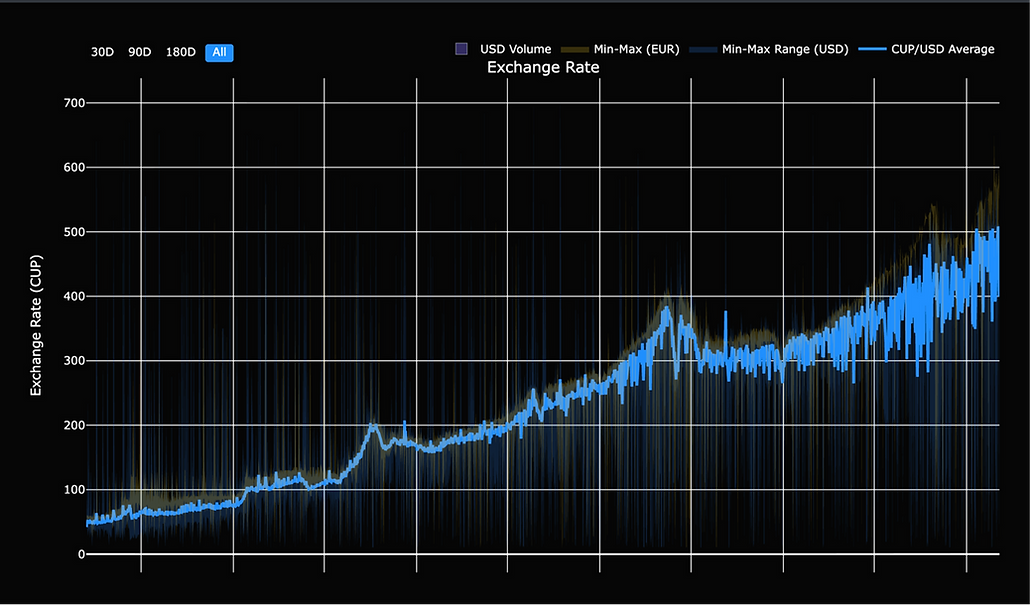Click the blue CUP/USD Average line icon

pyautogui.click(x=872, y=49)
